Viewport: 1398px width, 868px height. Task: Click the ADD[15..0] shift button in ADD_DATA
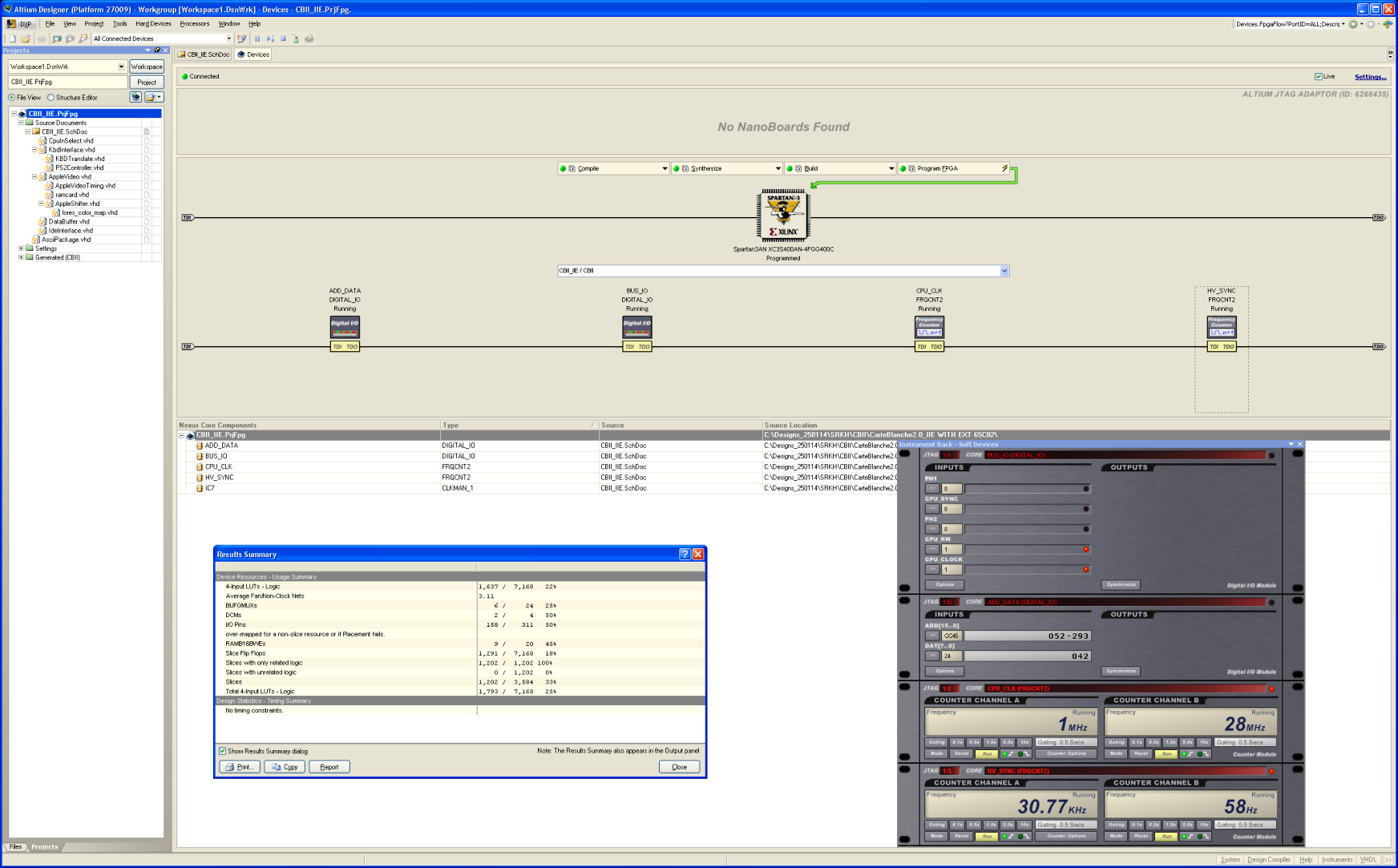(932, 636)
